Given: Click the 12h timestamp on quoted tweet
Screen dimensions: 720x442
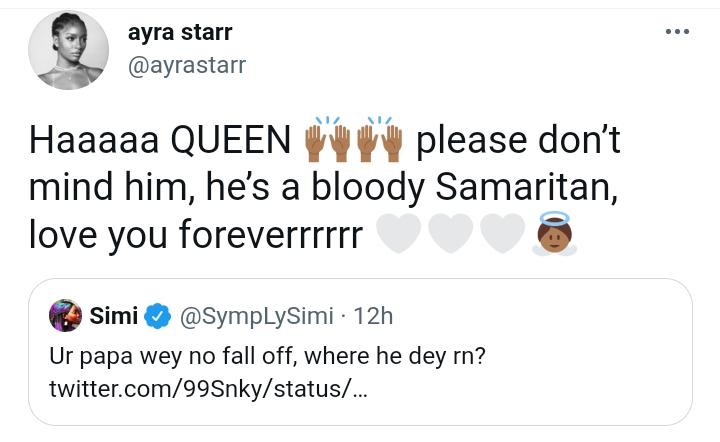Looking at the screenshot, I should coord(374,317).
